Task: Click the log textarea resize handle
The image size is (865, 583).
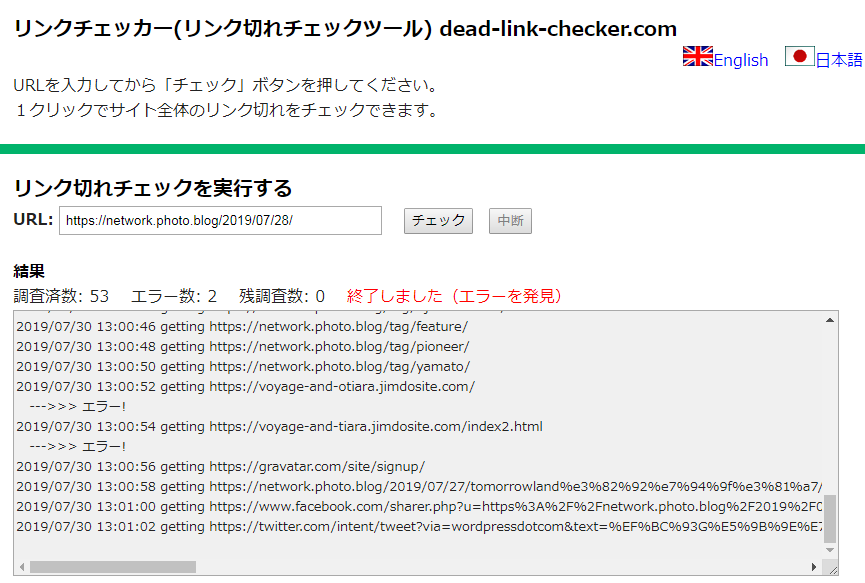Action: click(831, 568)
